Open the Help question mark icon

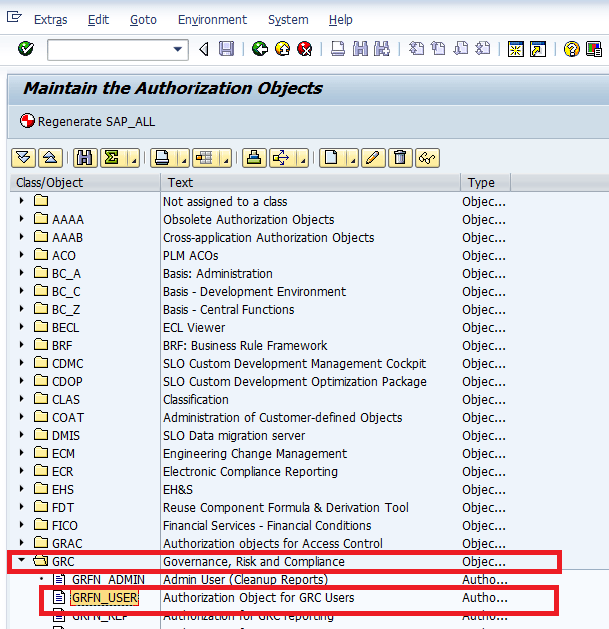571,49
